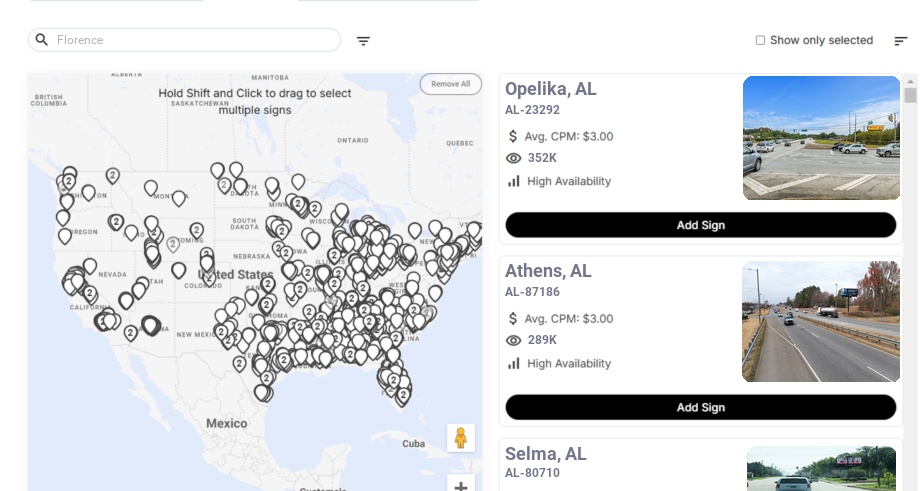Click the Selma, AL listing title
Image resolution: width=920 pixels, height=491 pixels.
point(546,454)
